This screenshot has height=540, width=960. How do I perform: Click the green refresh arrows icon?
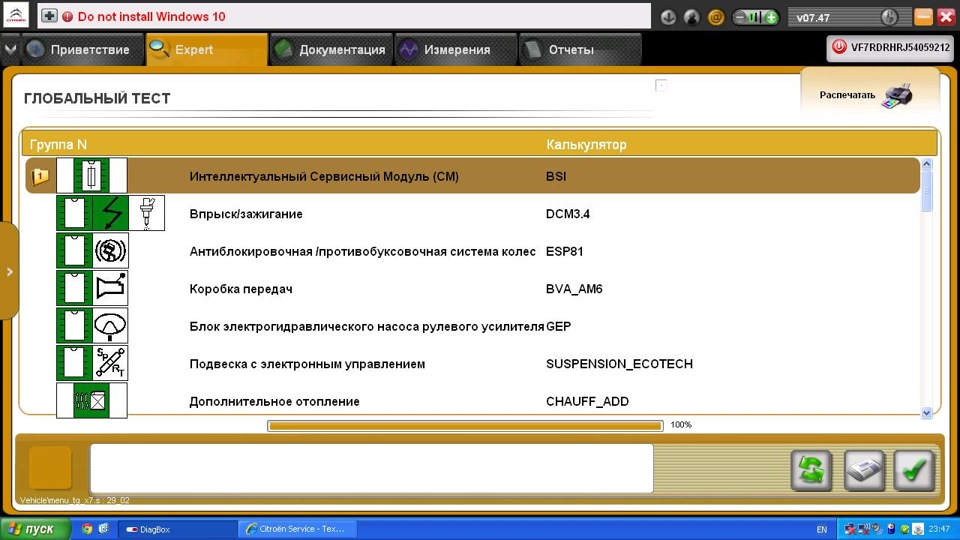point(811,470)
